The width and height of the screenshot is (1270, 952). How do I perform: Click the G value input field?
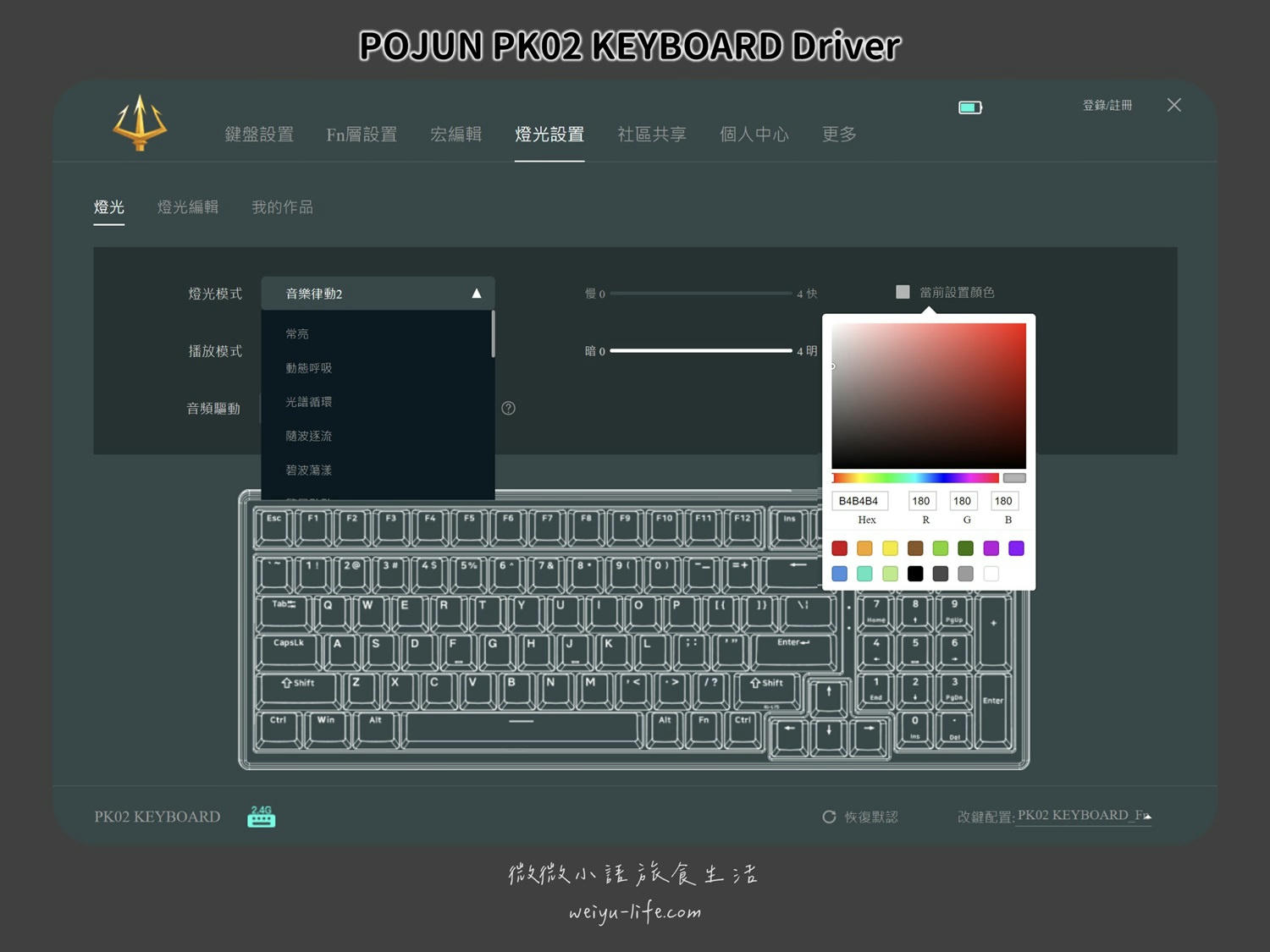click(963, 501)
